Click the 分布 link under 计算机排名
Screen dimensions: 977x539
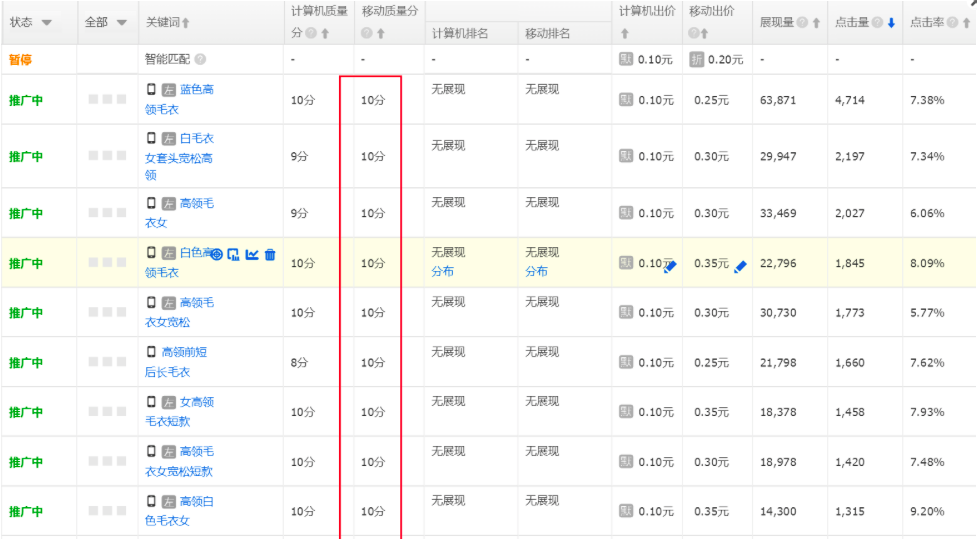(442, 271)
